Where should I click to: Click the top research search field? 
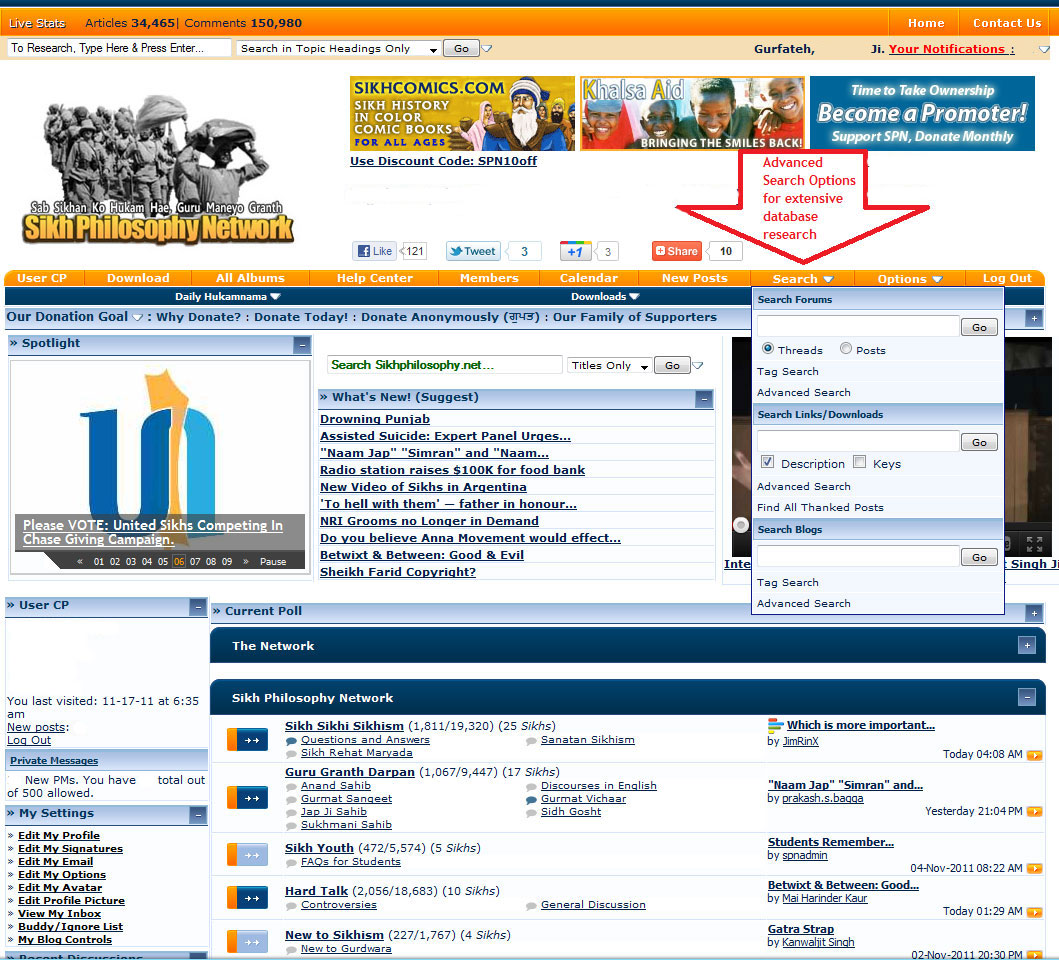(x=119, y=48)
